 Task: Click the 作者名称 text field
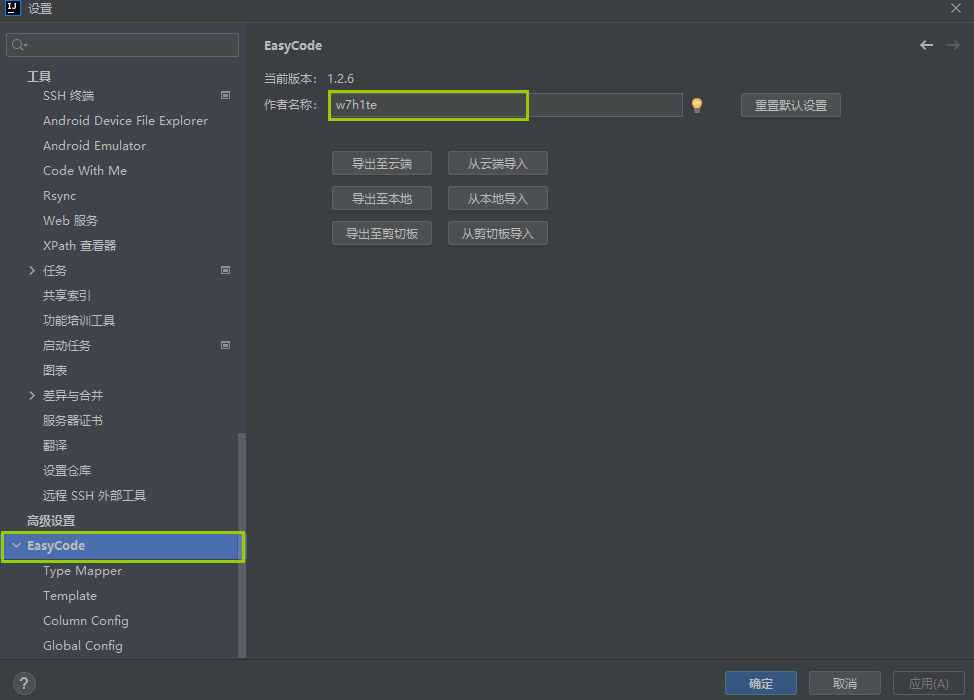[506, 105]
